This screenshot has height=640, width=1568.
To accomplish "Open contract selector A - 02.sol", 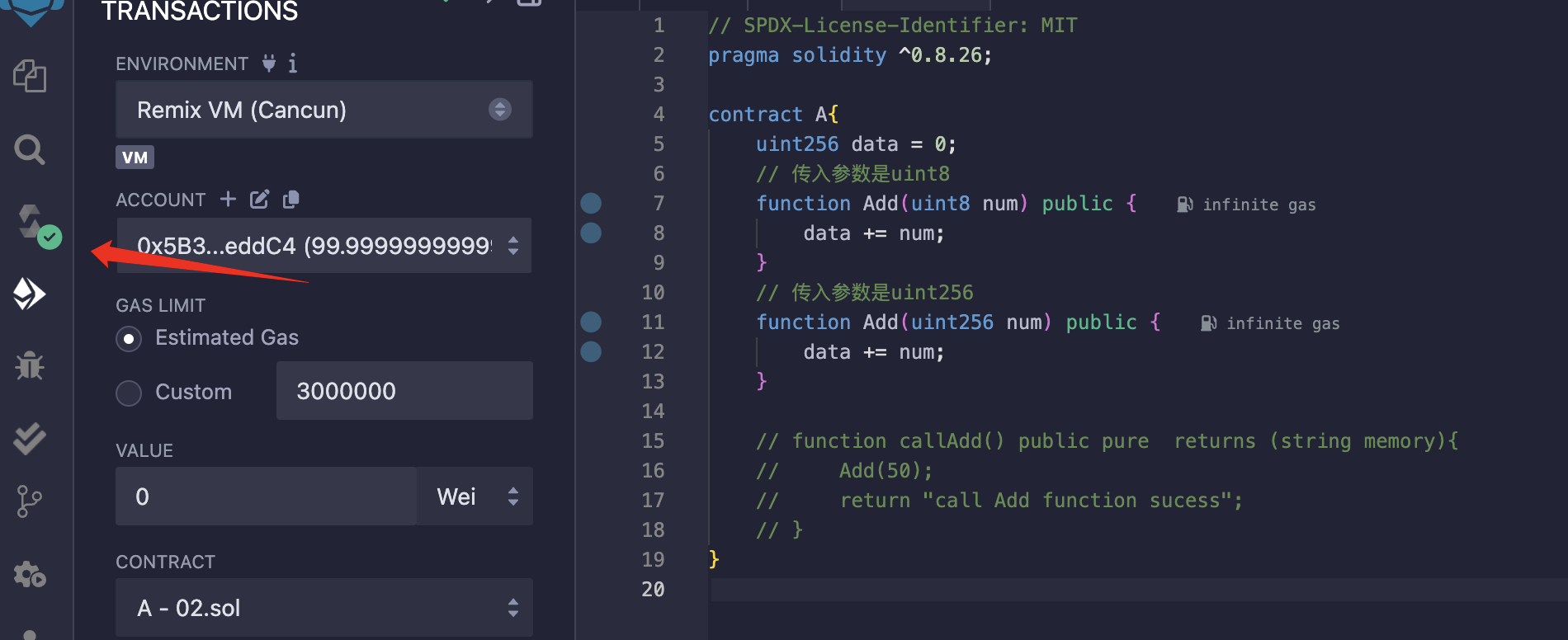I will click(324, 608).
